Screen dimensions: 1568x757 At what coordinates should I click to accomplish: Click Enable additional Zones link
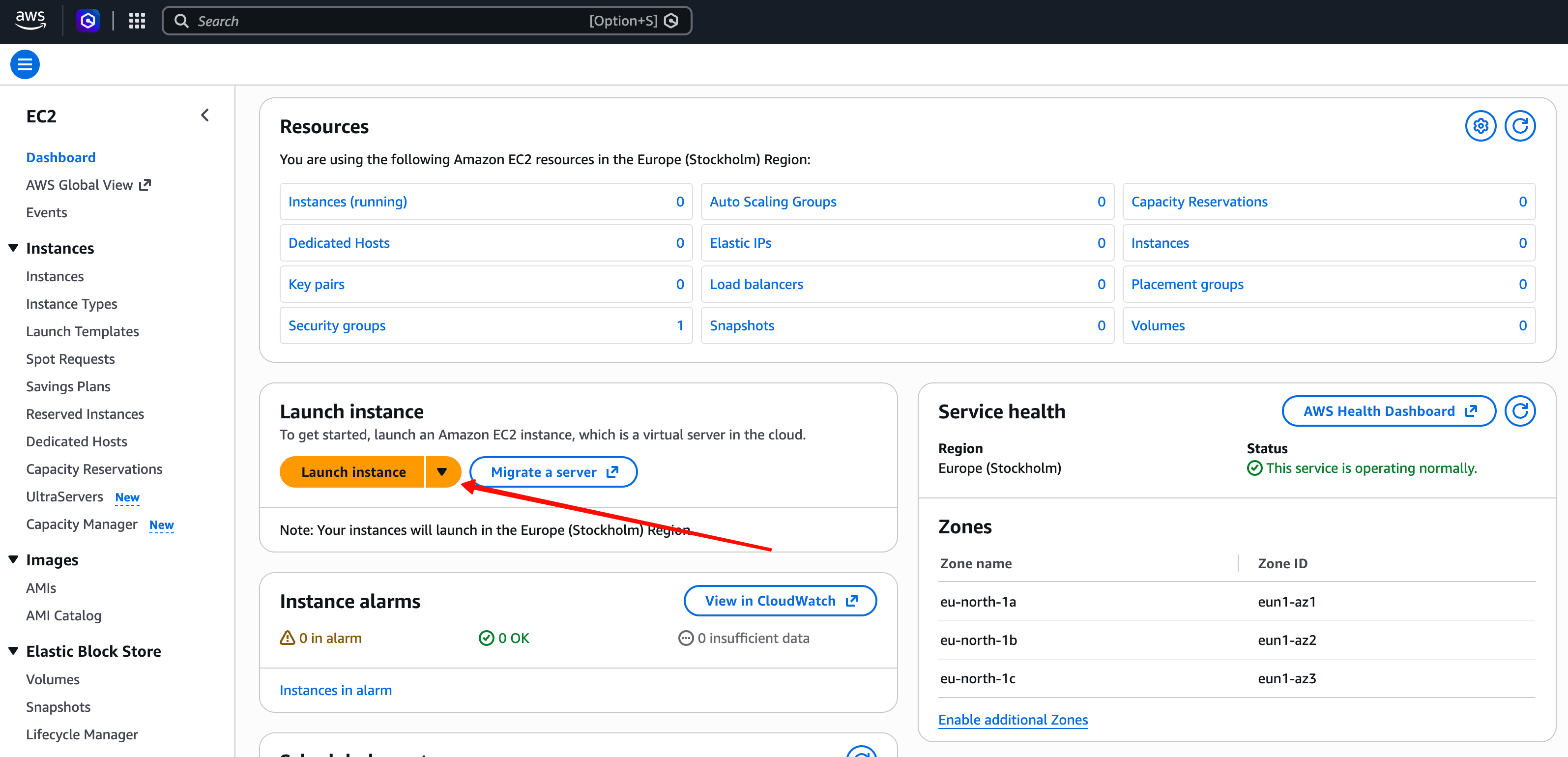point(1013,719)
